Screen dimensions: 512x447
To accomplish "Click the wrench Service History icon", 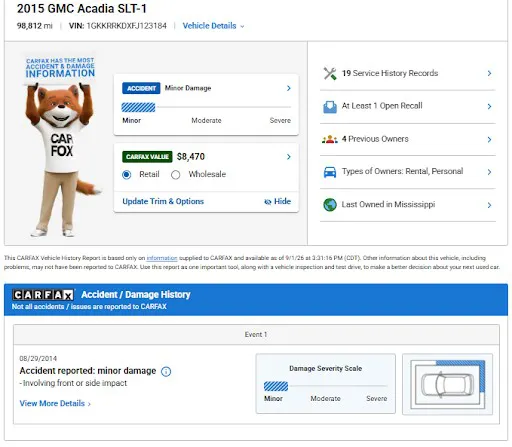I will point(330,73).
